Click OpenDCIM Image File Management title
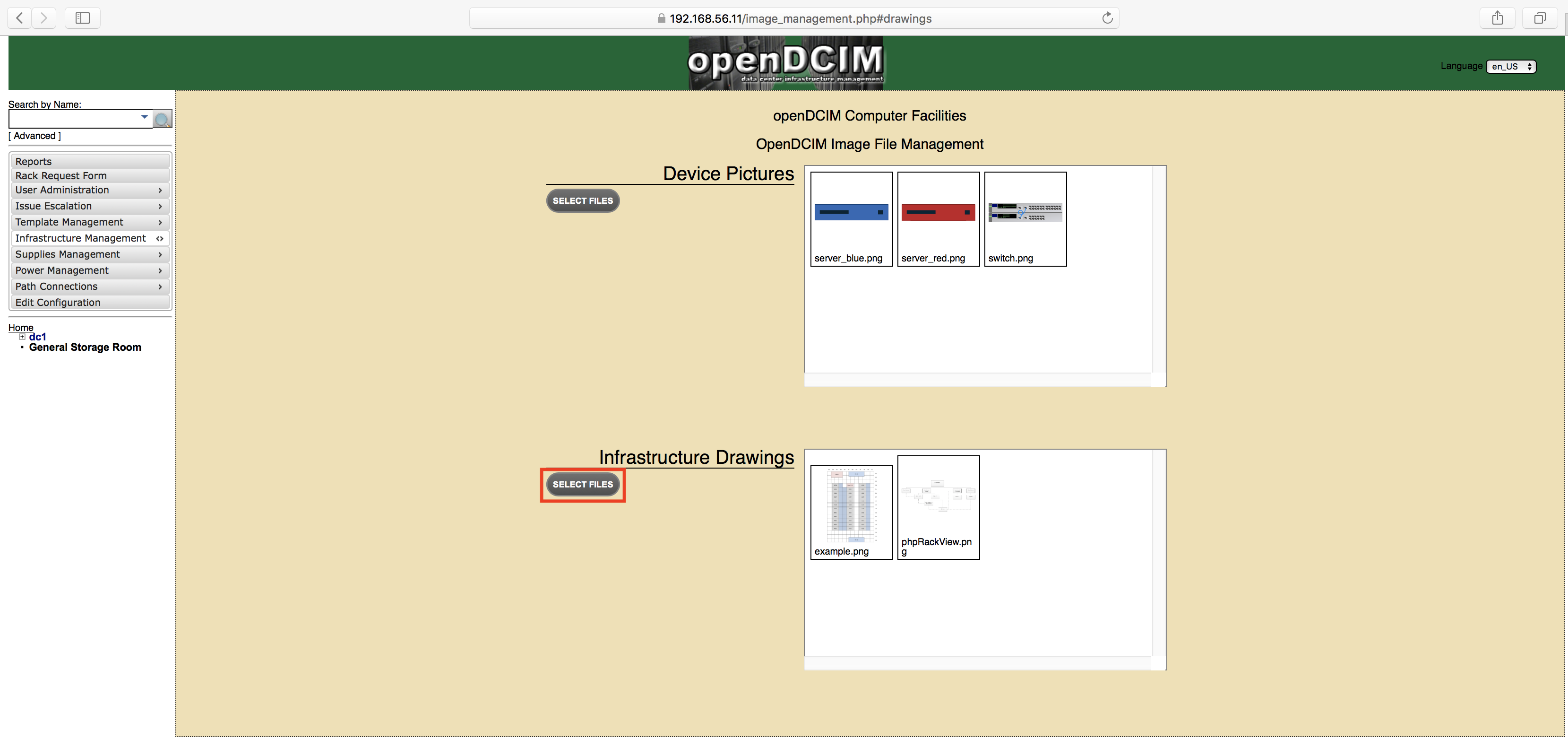This screenshot has width=1568, height=739. click(x=869, y=144)
